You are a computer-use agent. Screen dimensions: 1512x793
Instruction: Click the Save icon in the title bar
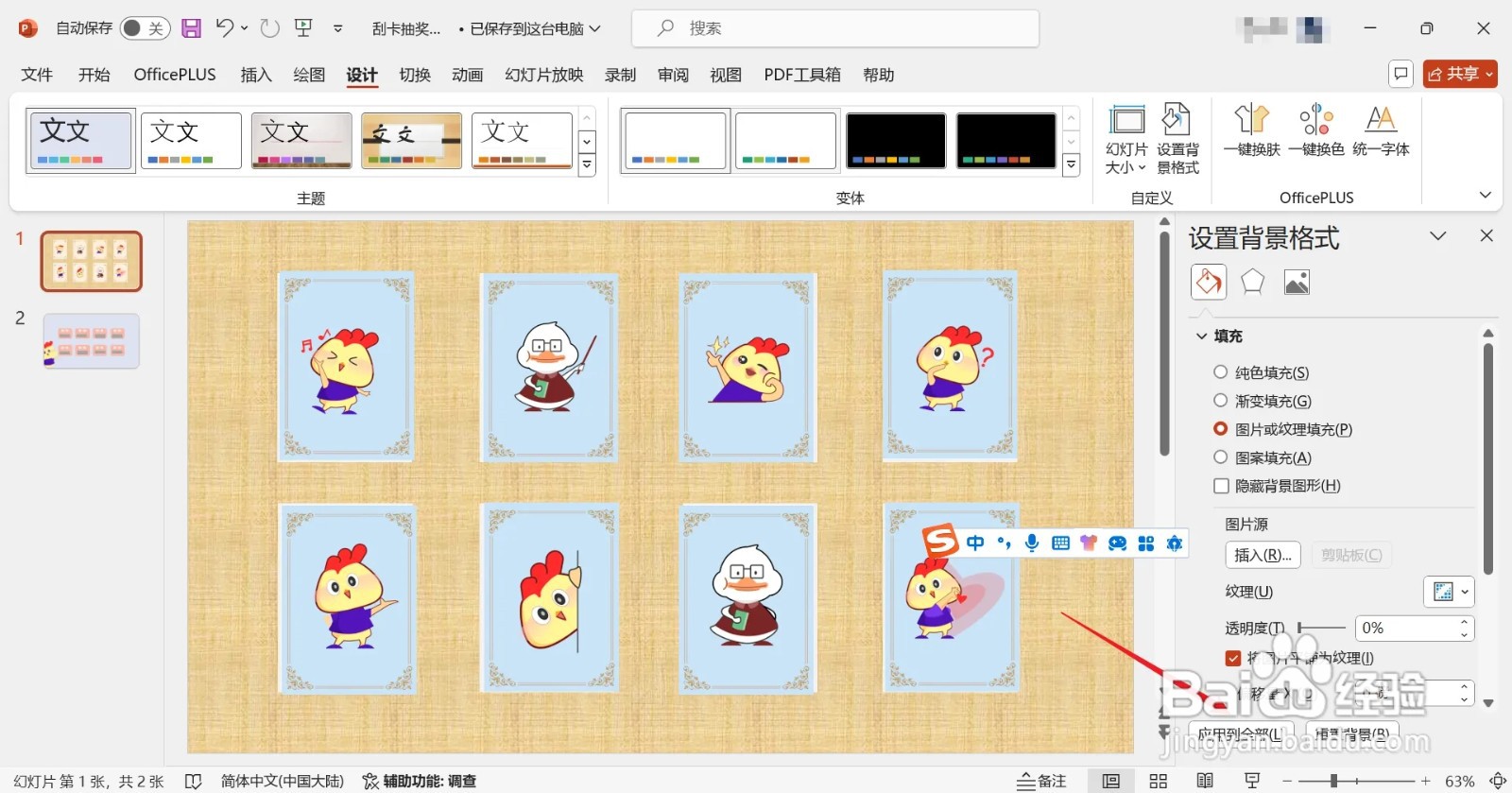pyautogui.click(x=192, y=28)
